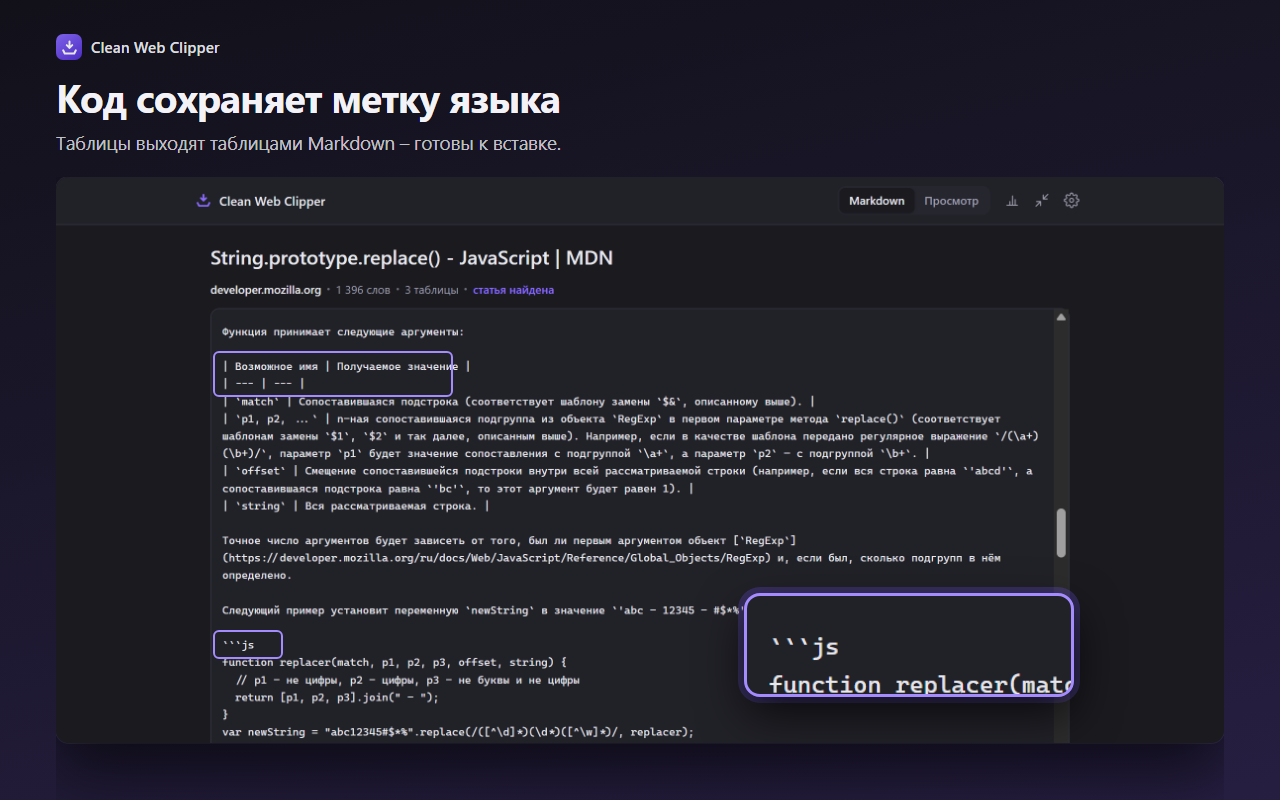Click the '`p1, p2, ...`' table row text
Image resolution: width=1280 pixels, height=800 pixels.
pos(630,436)
